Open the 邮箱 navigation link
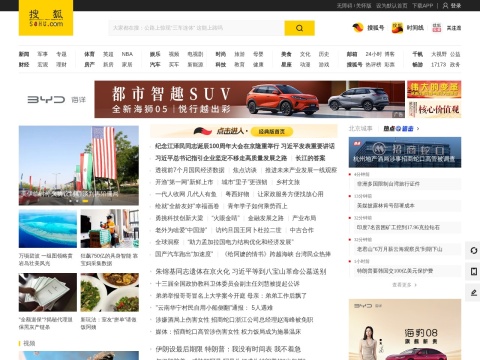Viewport: 480px width, 360px height. 352,54
